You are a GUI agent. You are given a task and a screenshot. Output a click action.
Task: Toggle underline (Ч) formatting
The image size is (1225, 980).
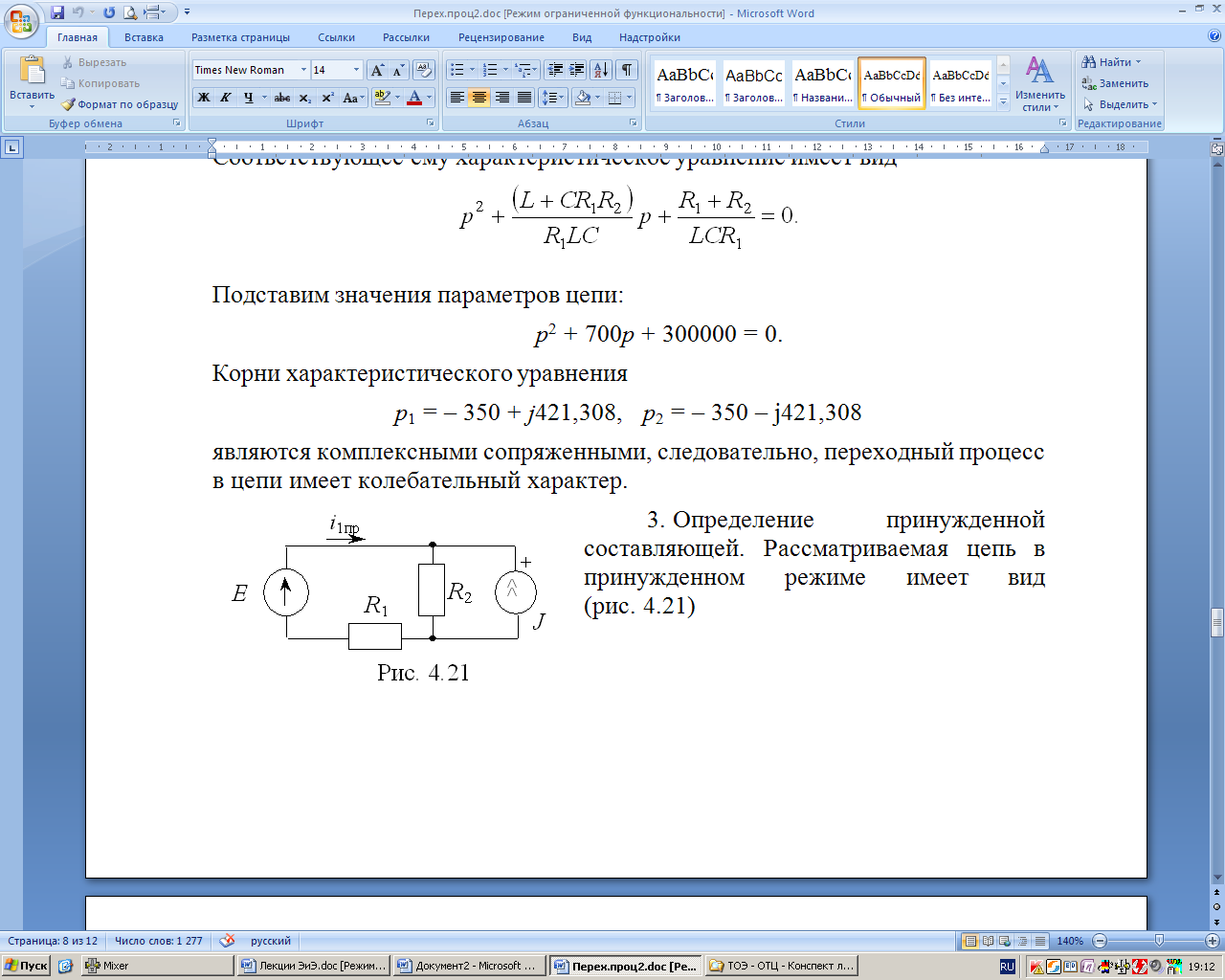click(x=248, y=98)
